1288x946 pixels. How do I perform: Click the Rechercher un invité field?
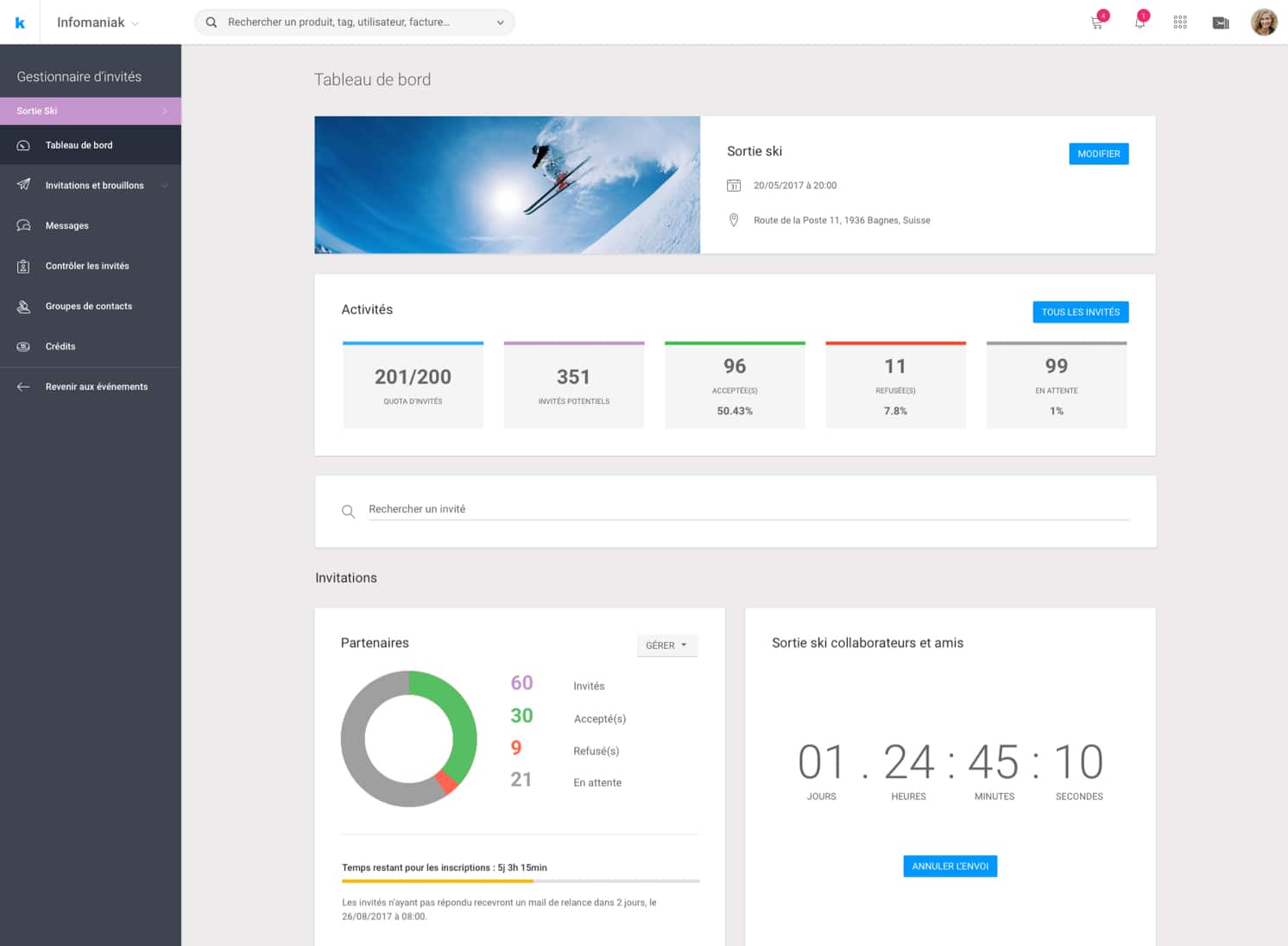tap(748, 509)
